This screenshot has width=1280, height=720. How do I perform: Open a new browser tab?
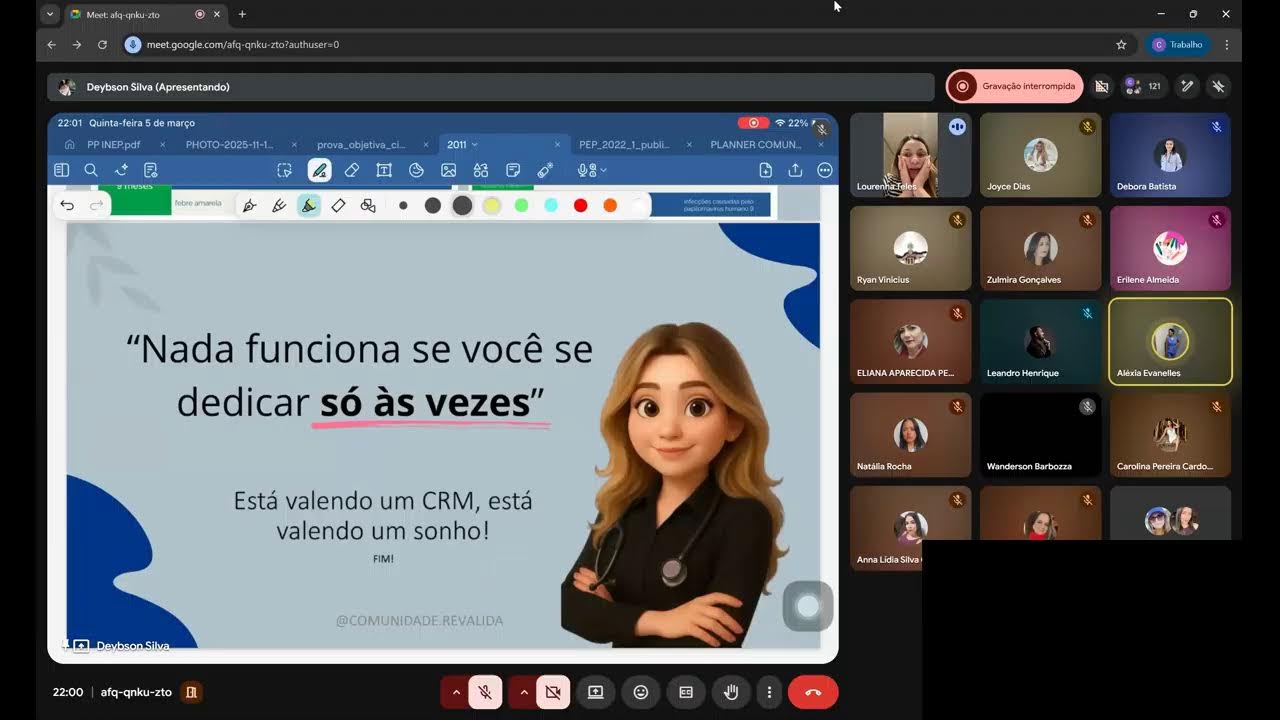pos(242,14)
